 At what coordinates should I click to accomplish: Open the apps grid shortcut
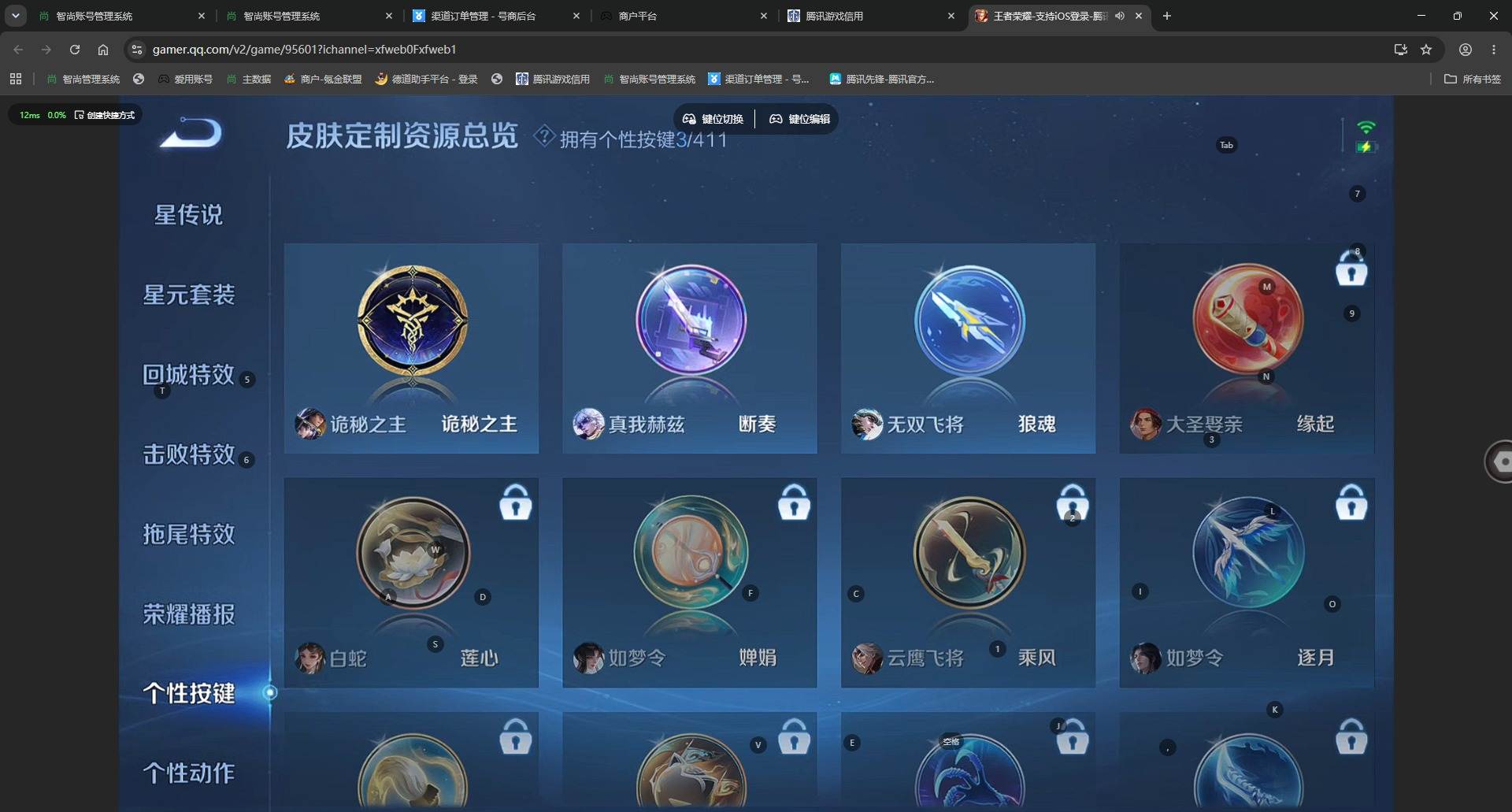click(x=16, y=79)
